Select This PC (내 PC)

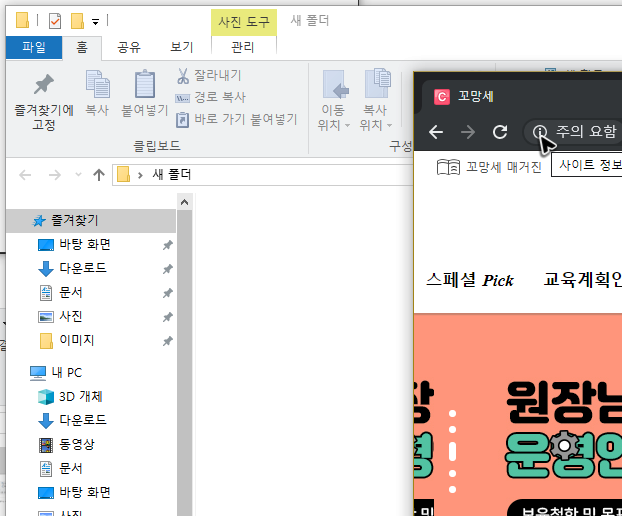pyautogui.click(x=56, y=373)
